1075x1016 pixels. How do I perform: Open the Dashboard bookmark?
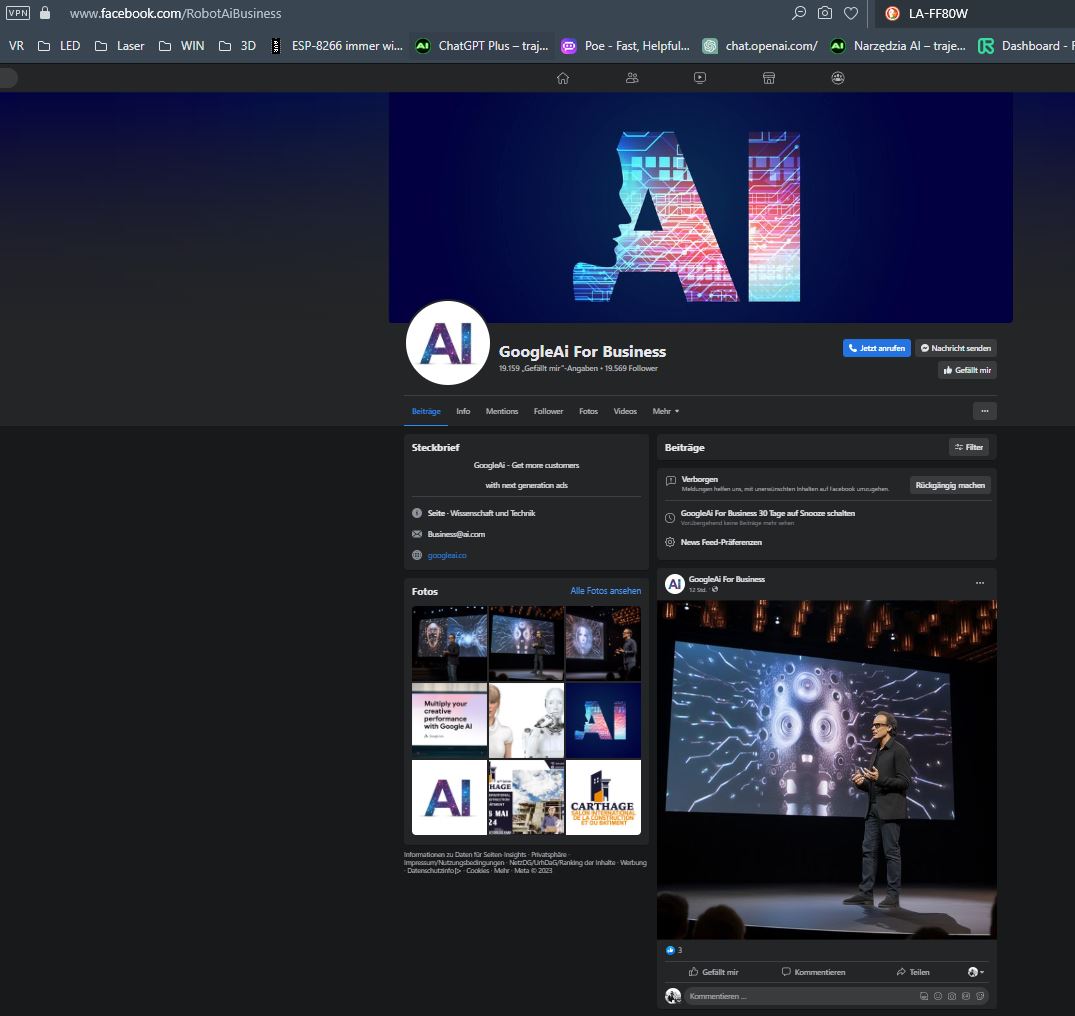point(1026,46)
